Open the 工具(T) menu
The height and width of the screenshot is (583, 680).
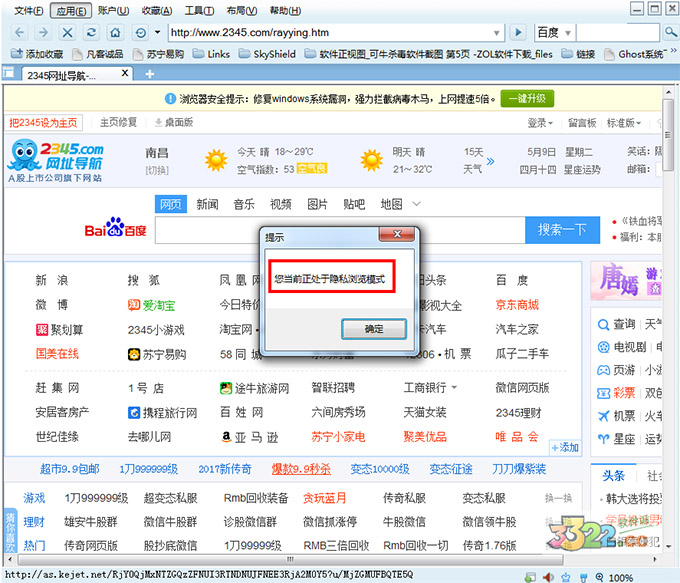tap(199, 10)
